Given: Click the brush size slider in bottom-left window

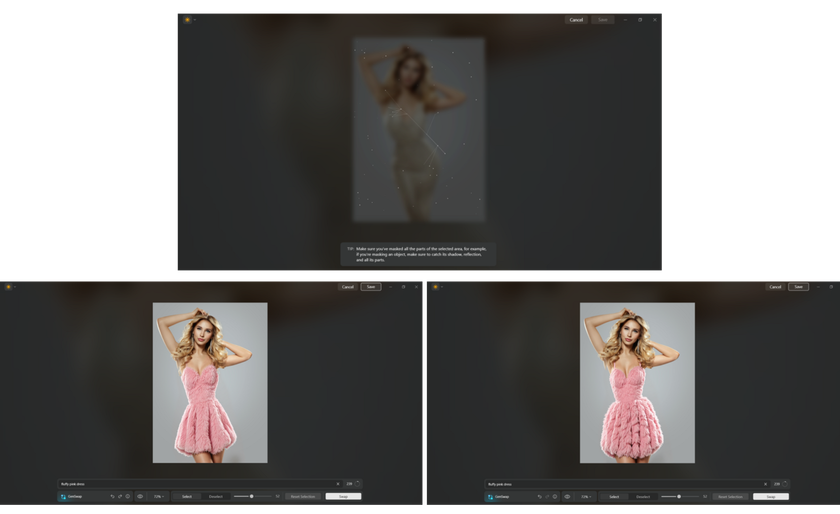Looking at the screenshot, I should (252, 497).
